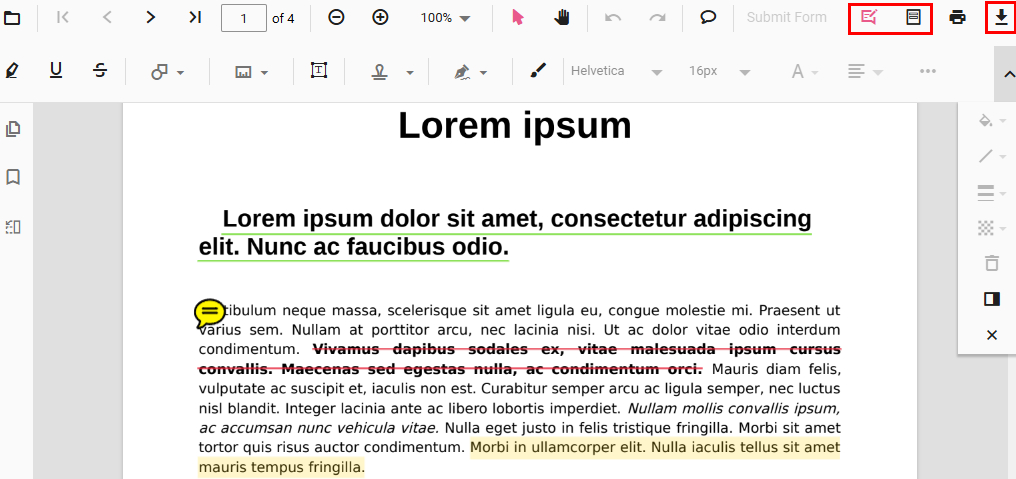Activate the pan hand tool
The width and height of the screenshot is (1016, 479).
tap(562, 18)
